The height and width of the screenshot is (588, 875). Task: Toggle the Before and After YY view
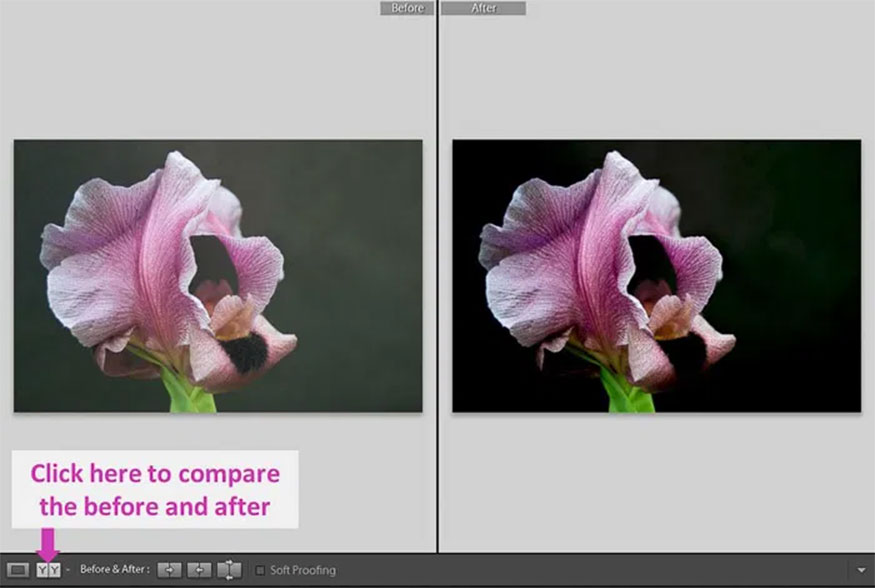coord(49,570)
